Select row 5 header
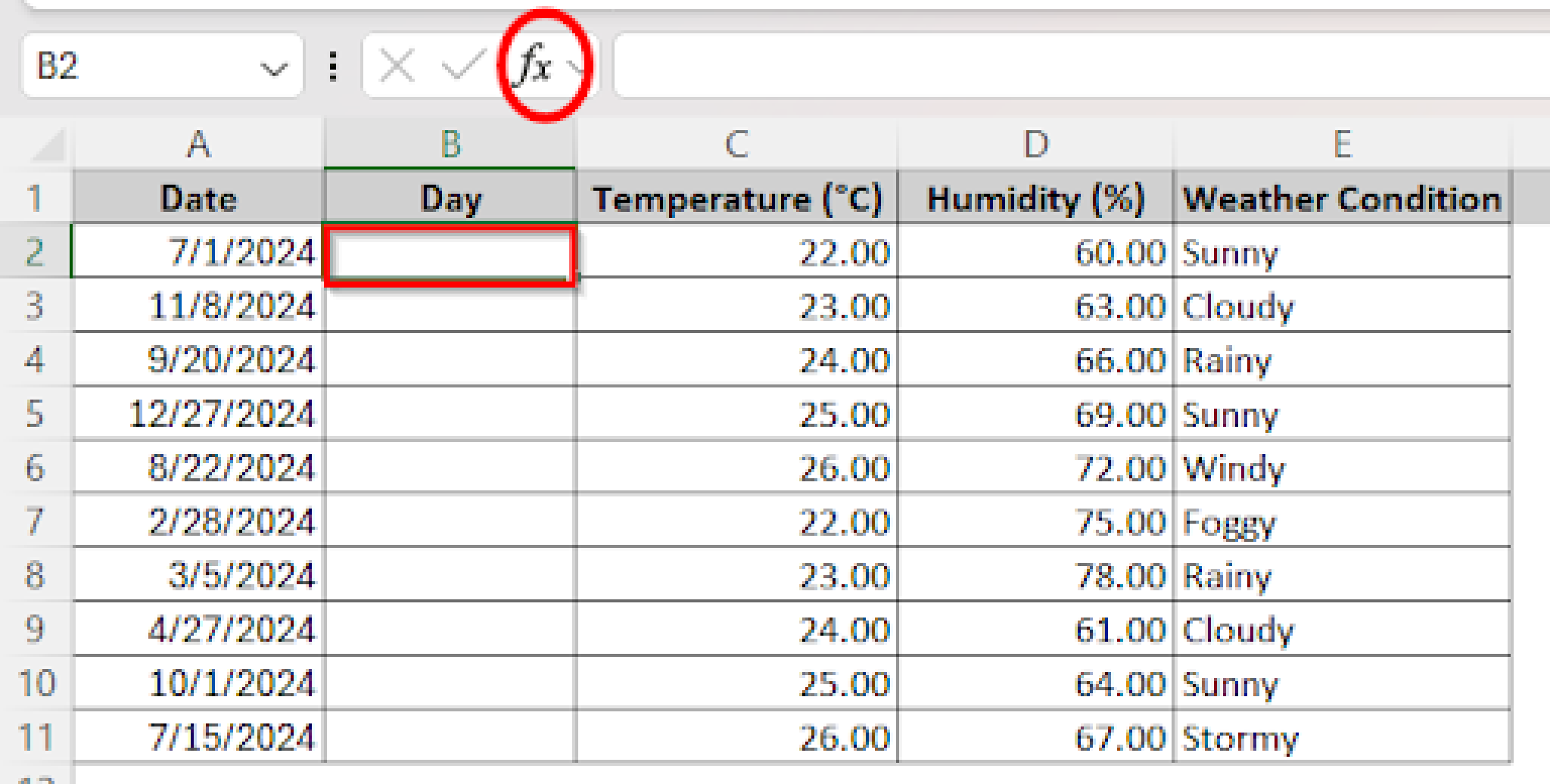The width and height of the screenshot is (1550, 784). 35,414
